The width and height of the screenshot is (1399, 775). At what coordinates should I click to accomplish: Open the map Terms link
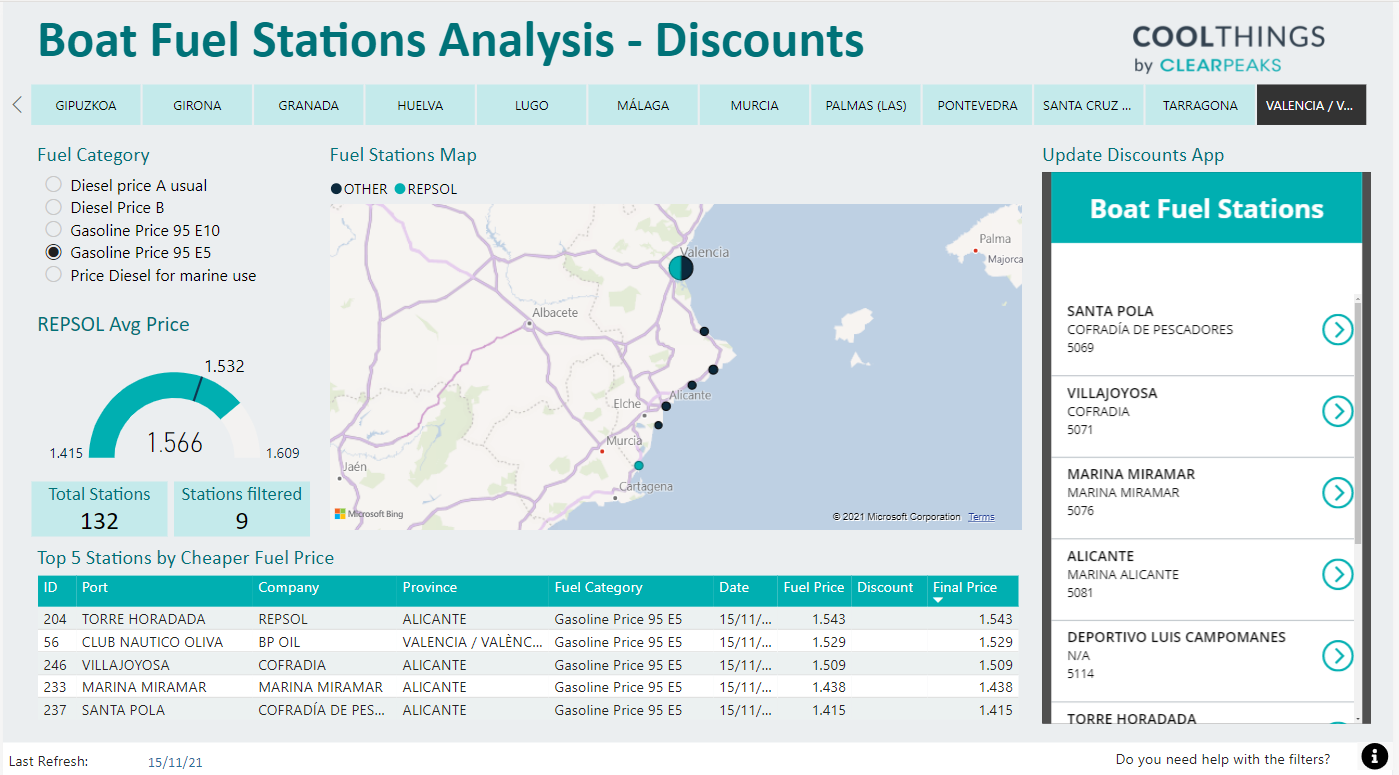[x=981, y=517]
